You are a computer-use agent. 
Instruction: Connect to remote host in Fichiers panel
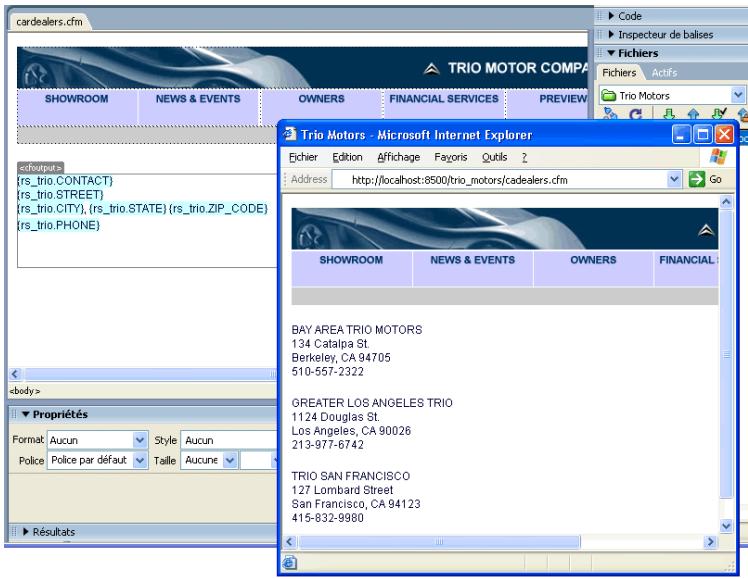[610, 114]
